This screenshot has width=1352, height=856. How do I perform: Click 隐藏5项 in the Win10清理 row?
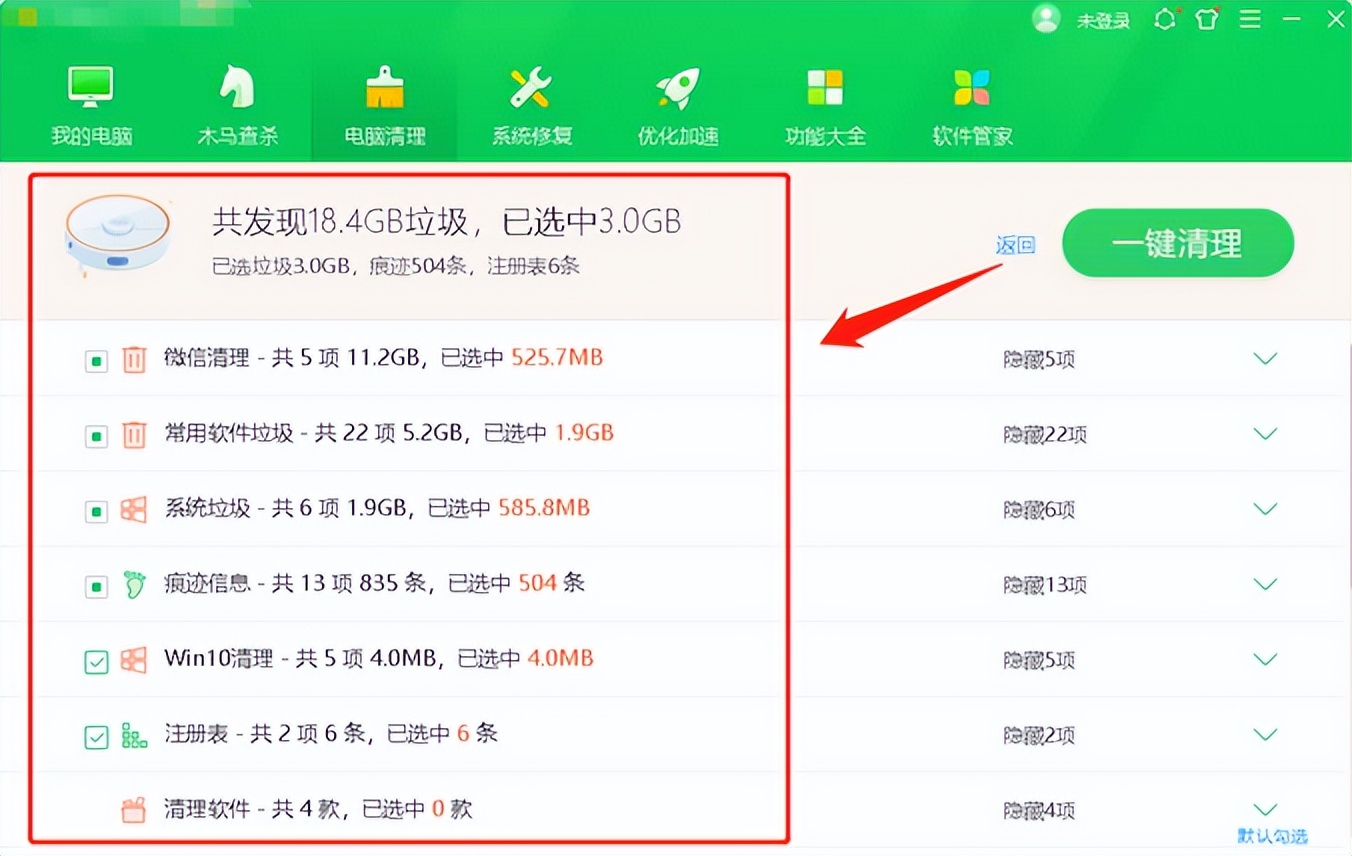[1039, 661]
